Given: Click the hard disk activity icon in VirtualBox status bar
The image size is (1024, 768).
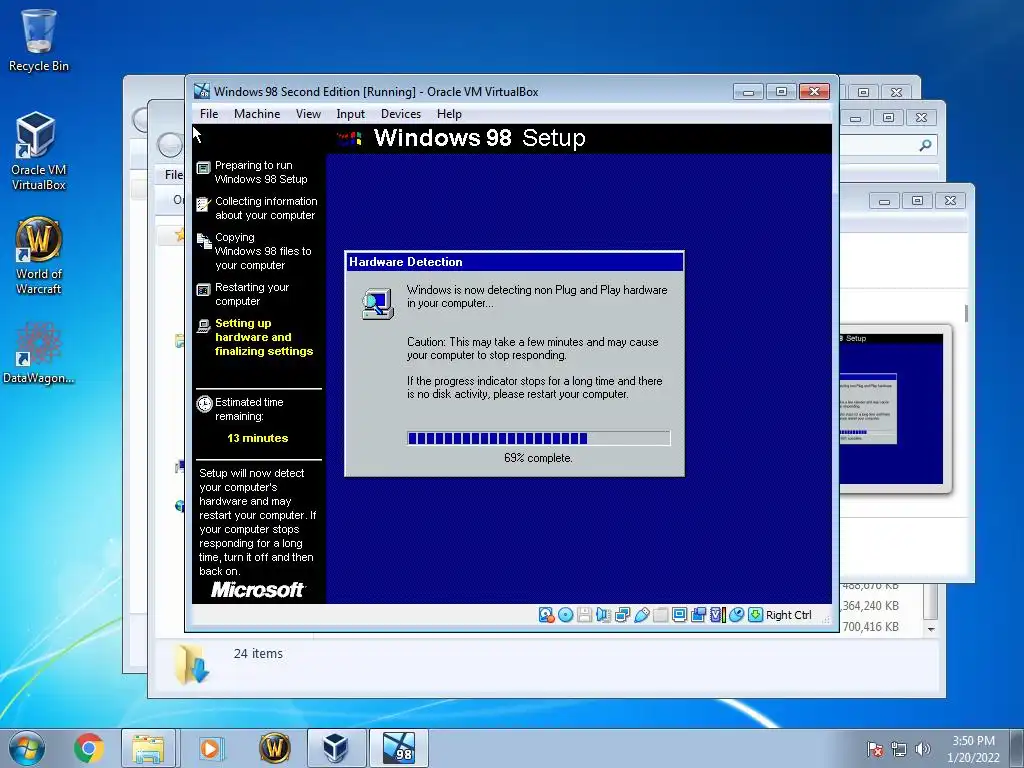Looking at the screenshot, I should click(546, 615).
